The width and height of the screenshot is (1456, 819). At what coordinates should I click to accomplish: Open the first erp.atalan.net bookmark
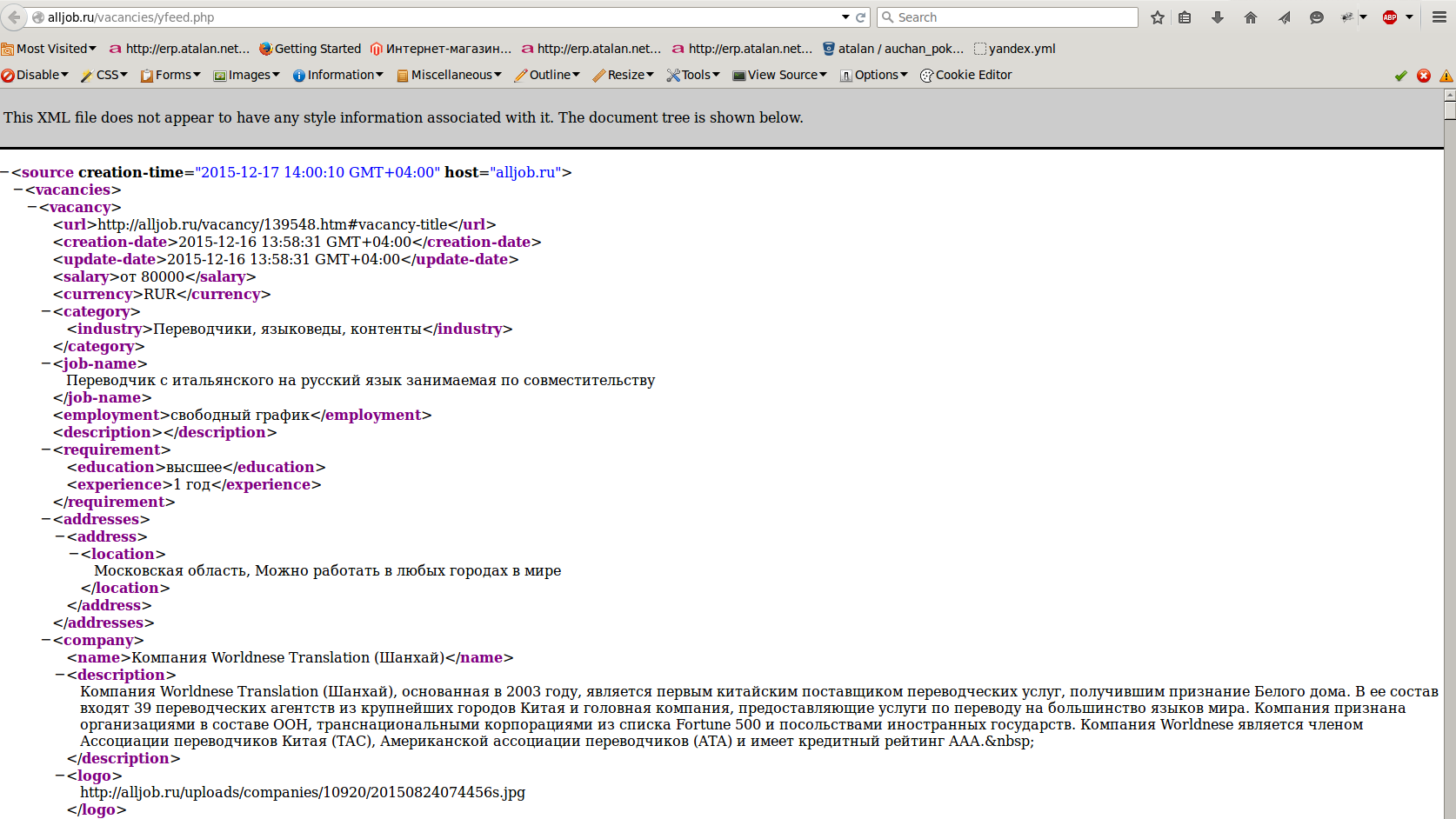click(x=179, y=49)
